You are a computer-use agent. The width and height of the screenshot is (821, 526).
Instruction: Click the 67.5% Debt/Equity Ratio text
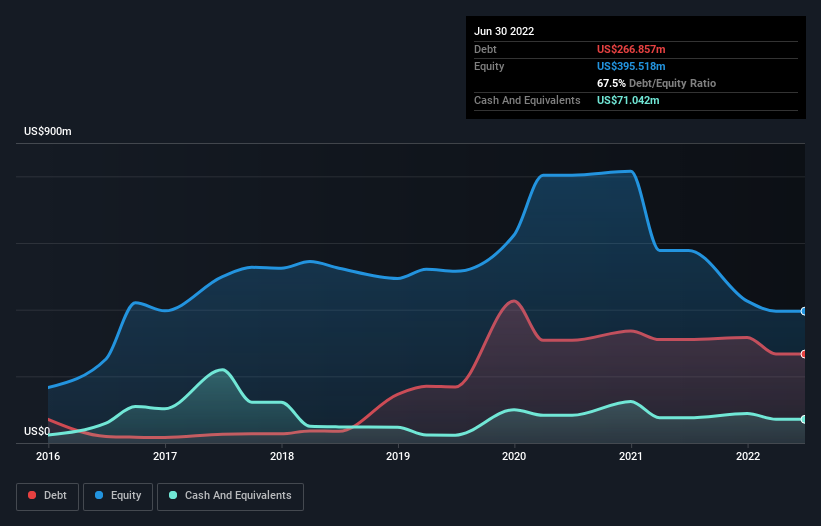(x=656, y=83)
